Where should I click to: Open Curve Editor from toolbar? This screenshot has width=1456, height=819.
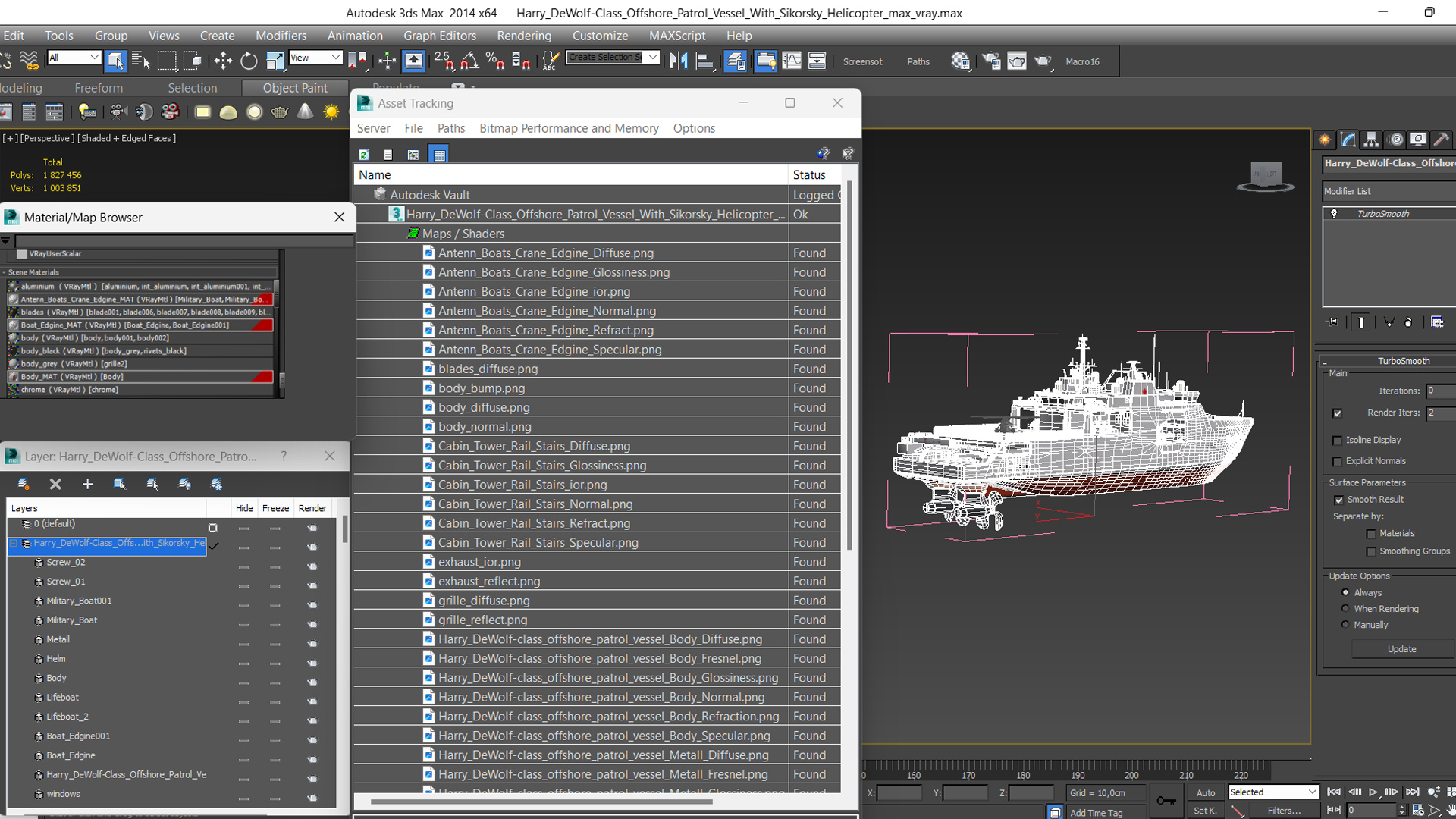(791, 61)
